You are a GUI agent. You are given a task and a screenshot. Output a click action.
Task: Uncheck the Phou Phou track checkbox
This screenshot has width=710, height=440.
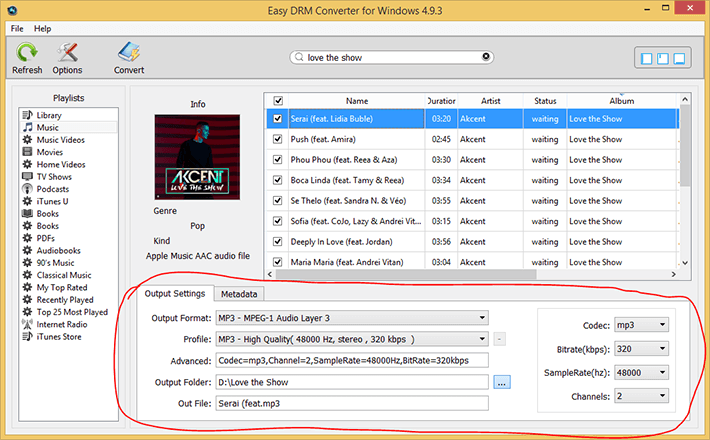(x=278, y=159)
